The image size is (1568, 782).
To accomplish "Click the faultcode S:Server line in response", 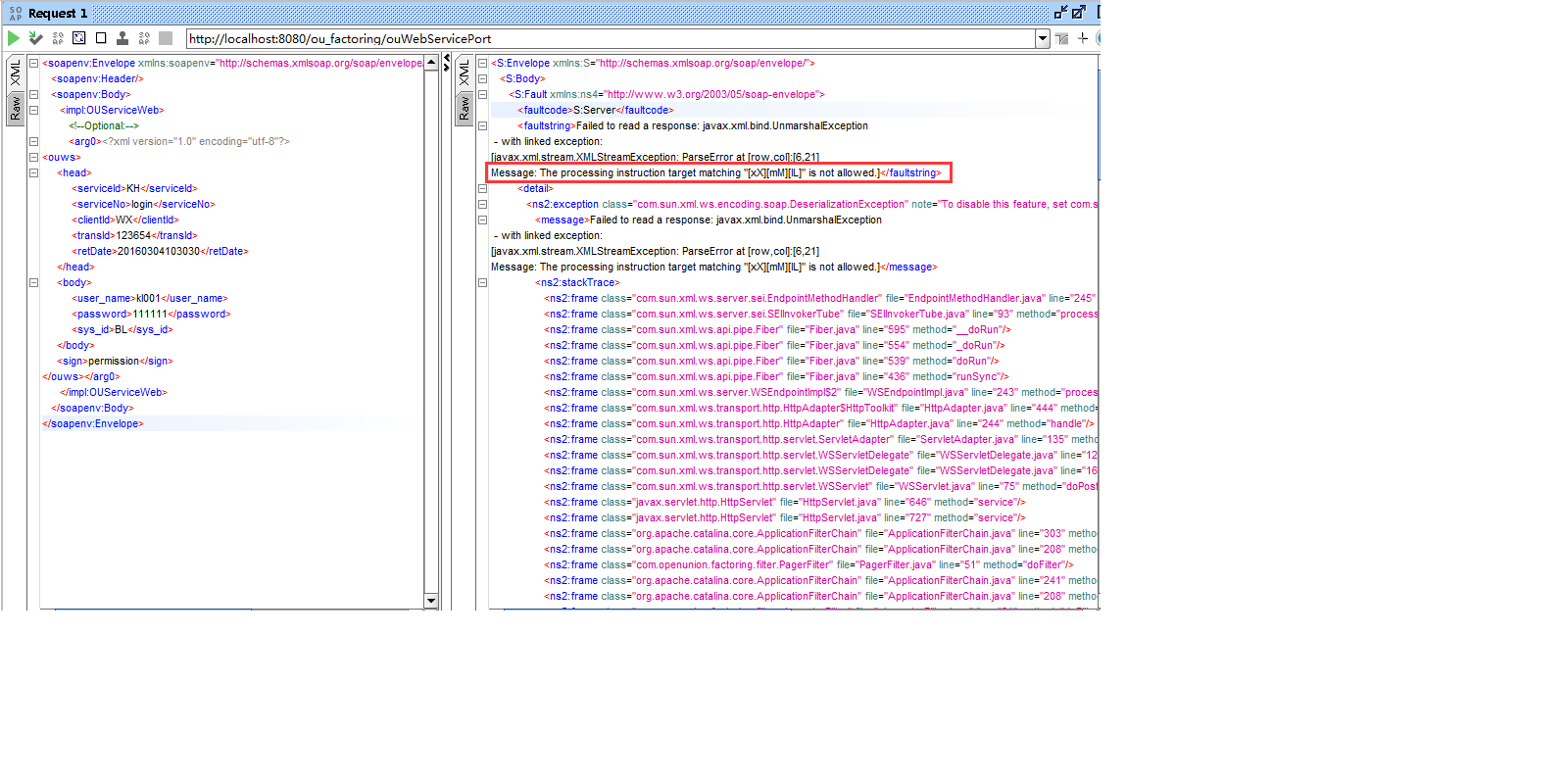I will (x=596, y=110).
